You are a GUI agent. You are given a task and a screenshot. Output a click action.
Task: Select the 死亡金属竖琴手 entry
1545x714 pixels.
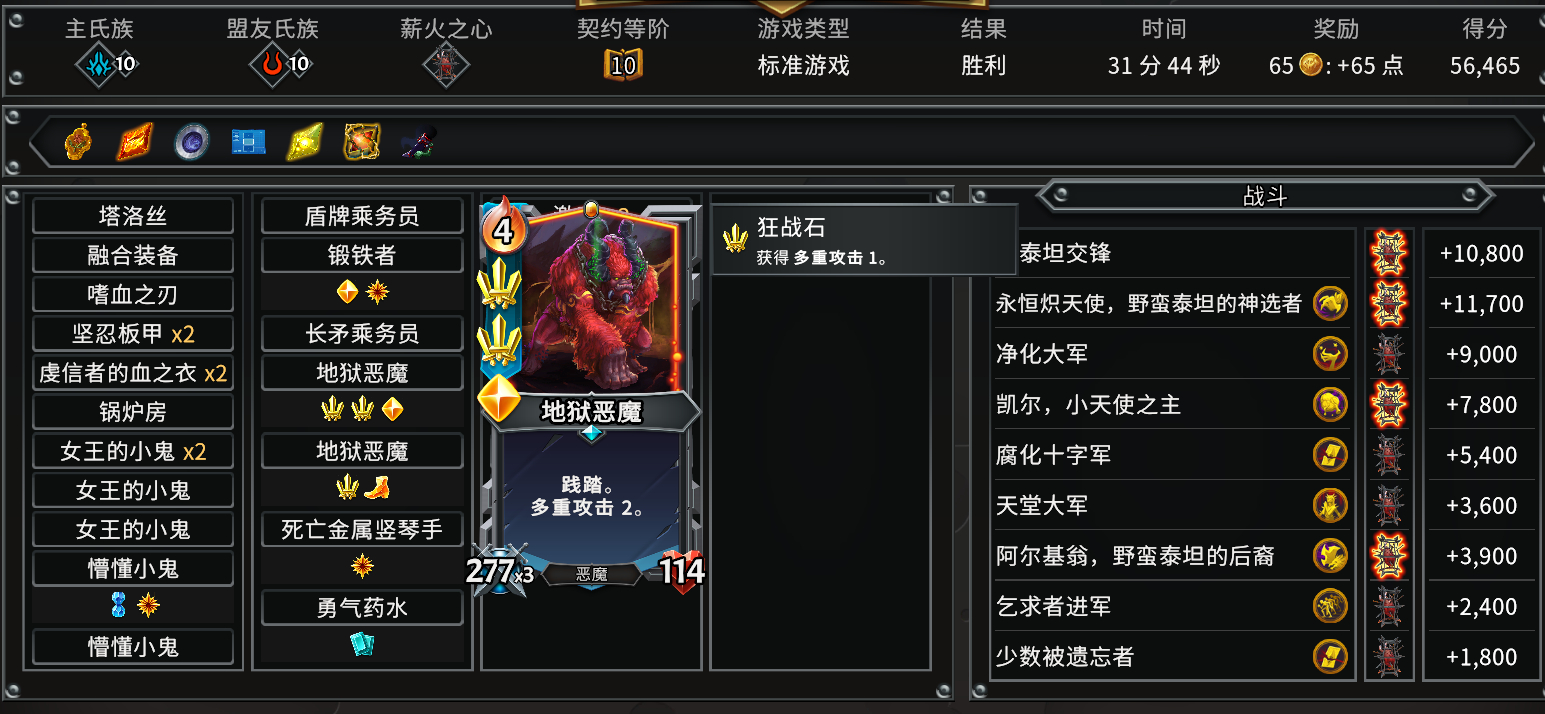point(362,529)
